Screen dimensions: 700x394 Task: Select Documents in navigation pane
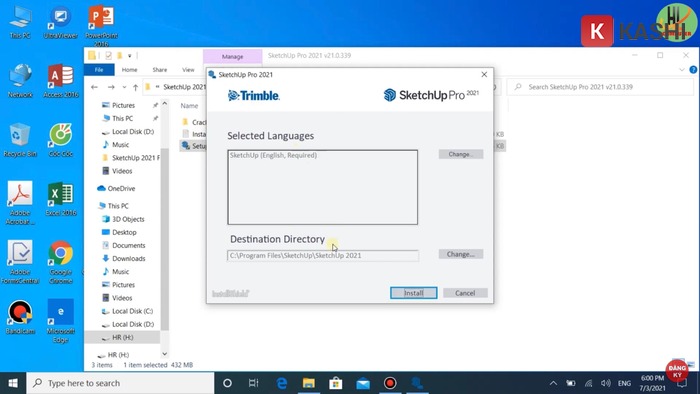(x=124, y=245)
